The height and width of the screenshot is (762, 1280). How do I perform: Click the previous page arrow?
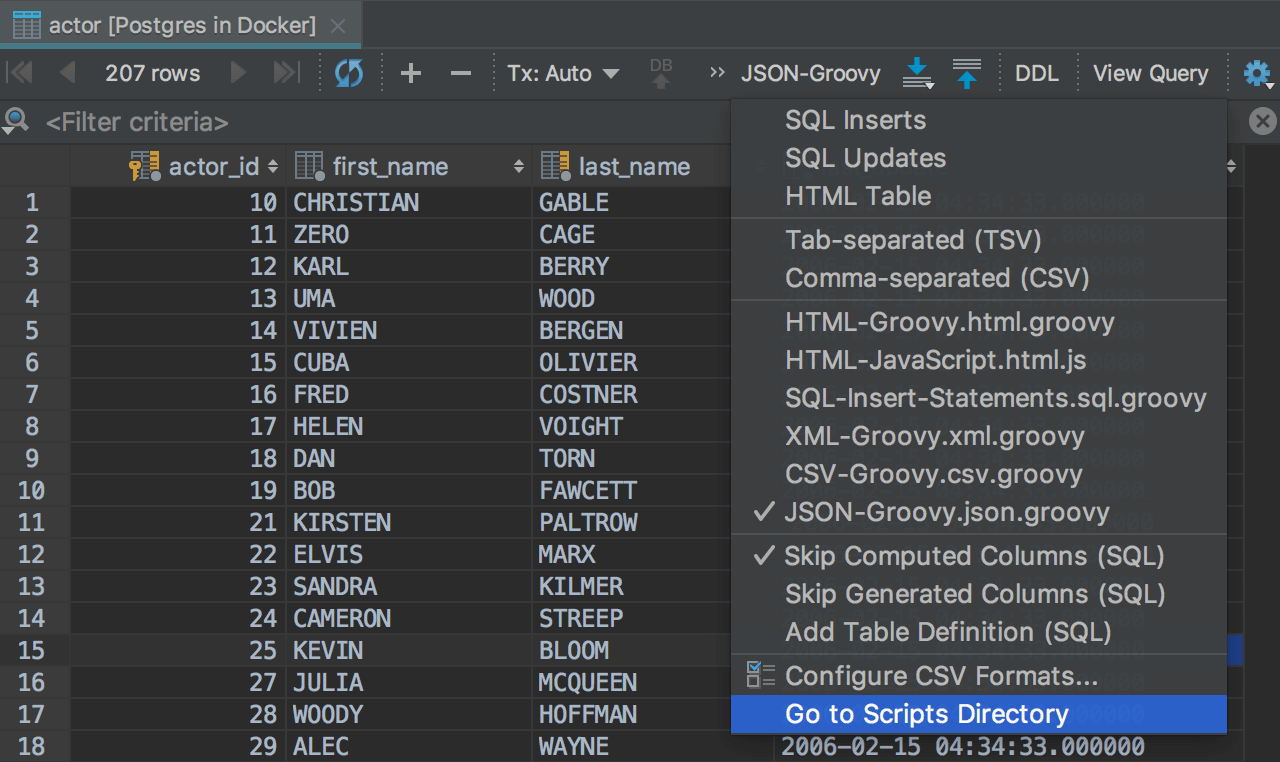point(68,73)
